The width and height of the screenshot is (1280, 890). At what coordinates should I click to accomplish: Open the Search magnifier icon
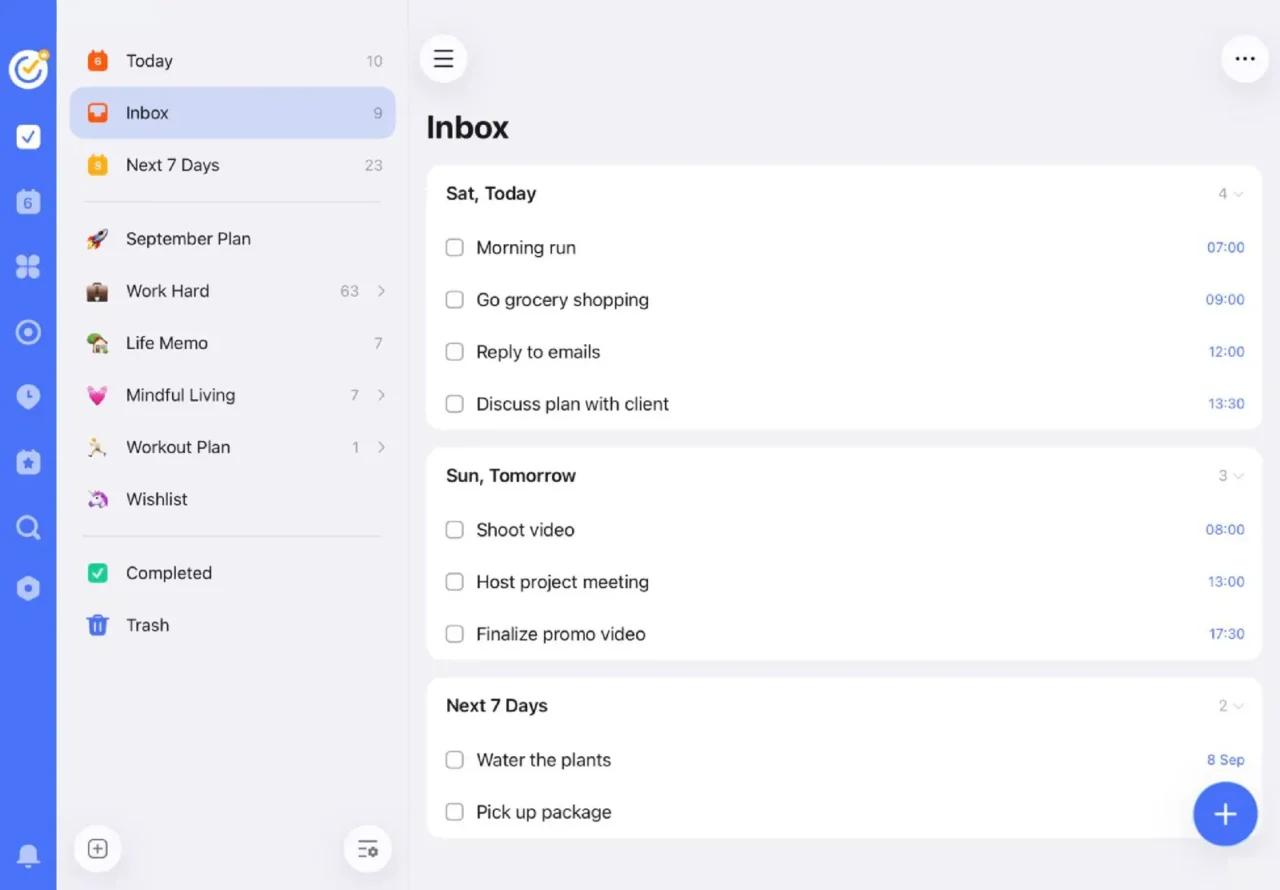[x=28, y=527]
